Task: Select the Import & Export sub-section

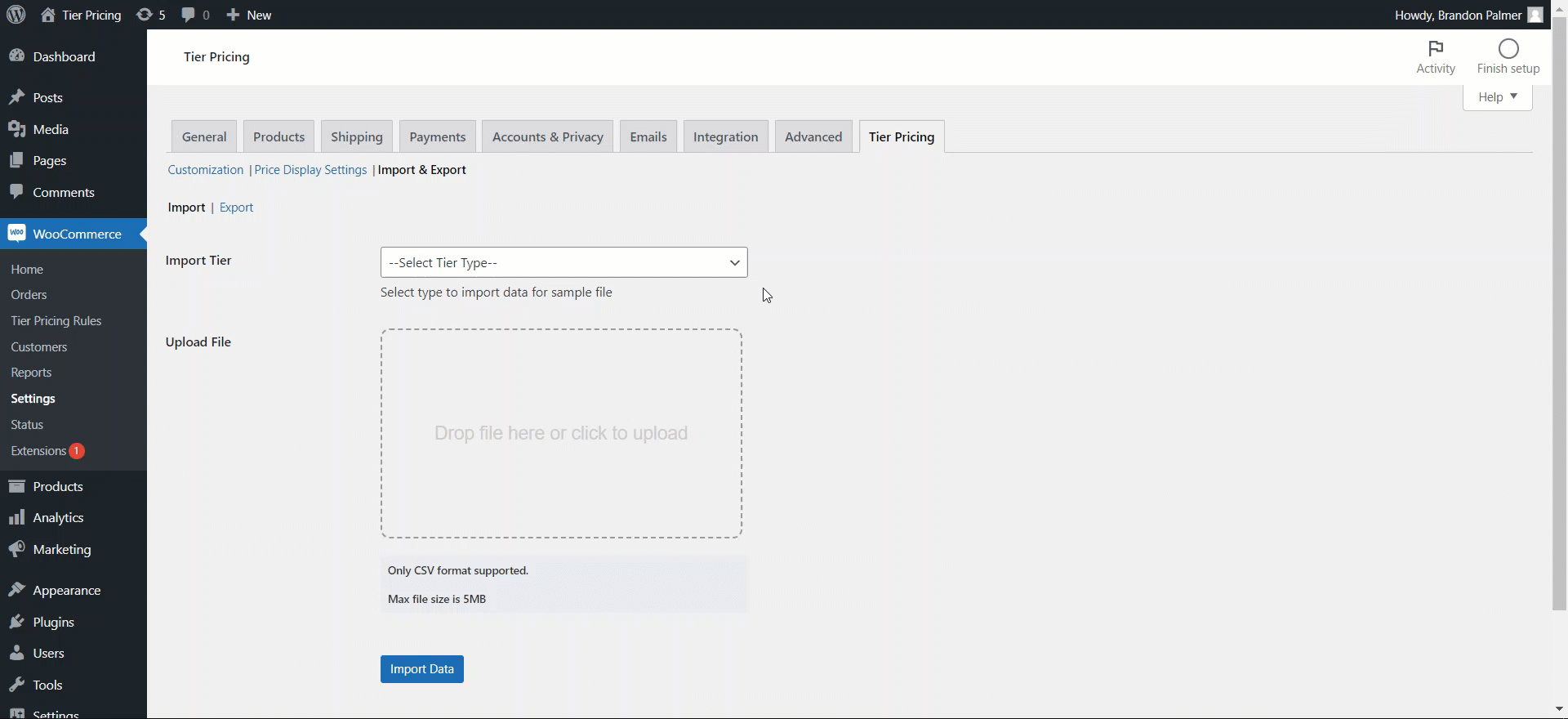Action: pos(422,170)
